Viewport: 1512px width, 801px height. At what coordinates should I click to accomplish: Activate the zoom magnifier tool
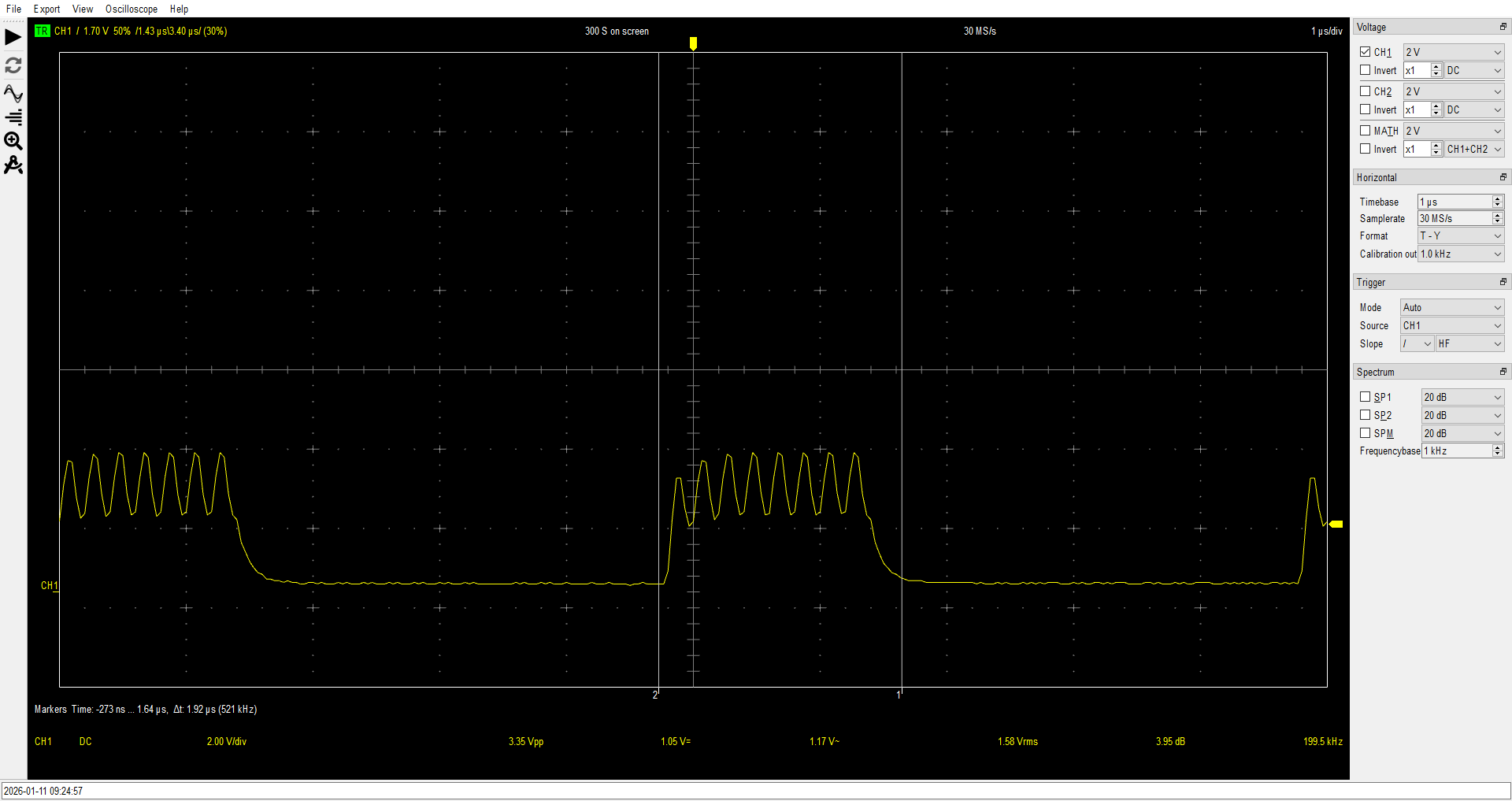click(x=13, y=141)
